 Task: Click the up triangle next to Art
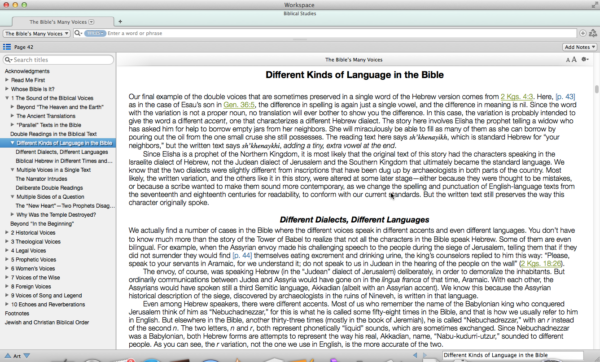7,355
